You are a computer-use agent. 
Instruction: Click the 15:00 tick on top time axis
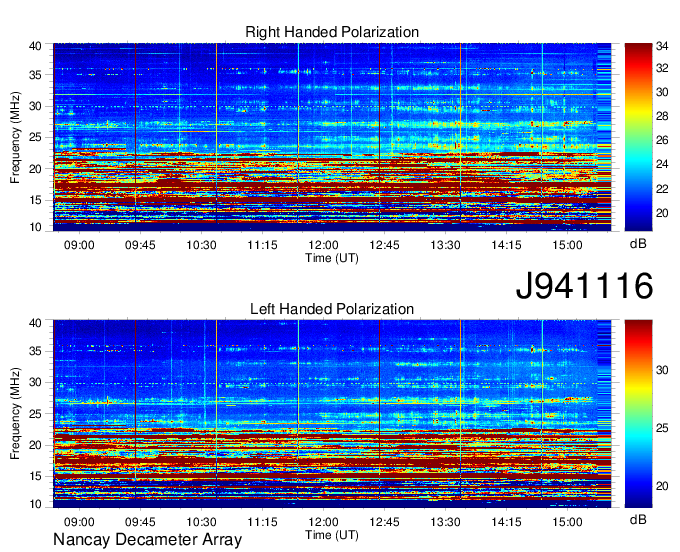[567, 245]
